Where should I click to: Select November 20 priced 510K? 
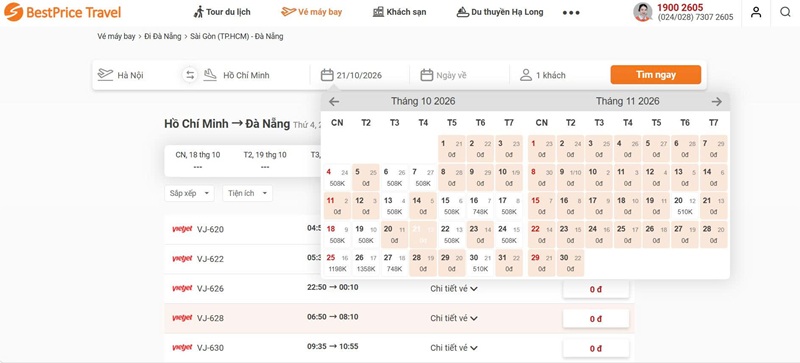point(685,206)
